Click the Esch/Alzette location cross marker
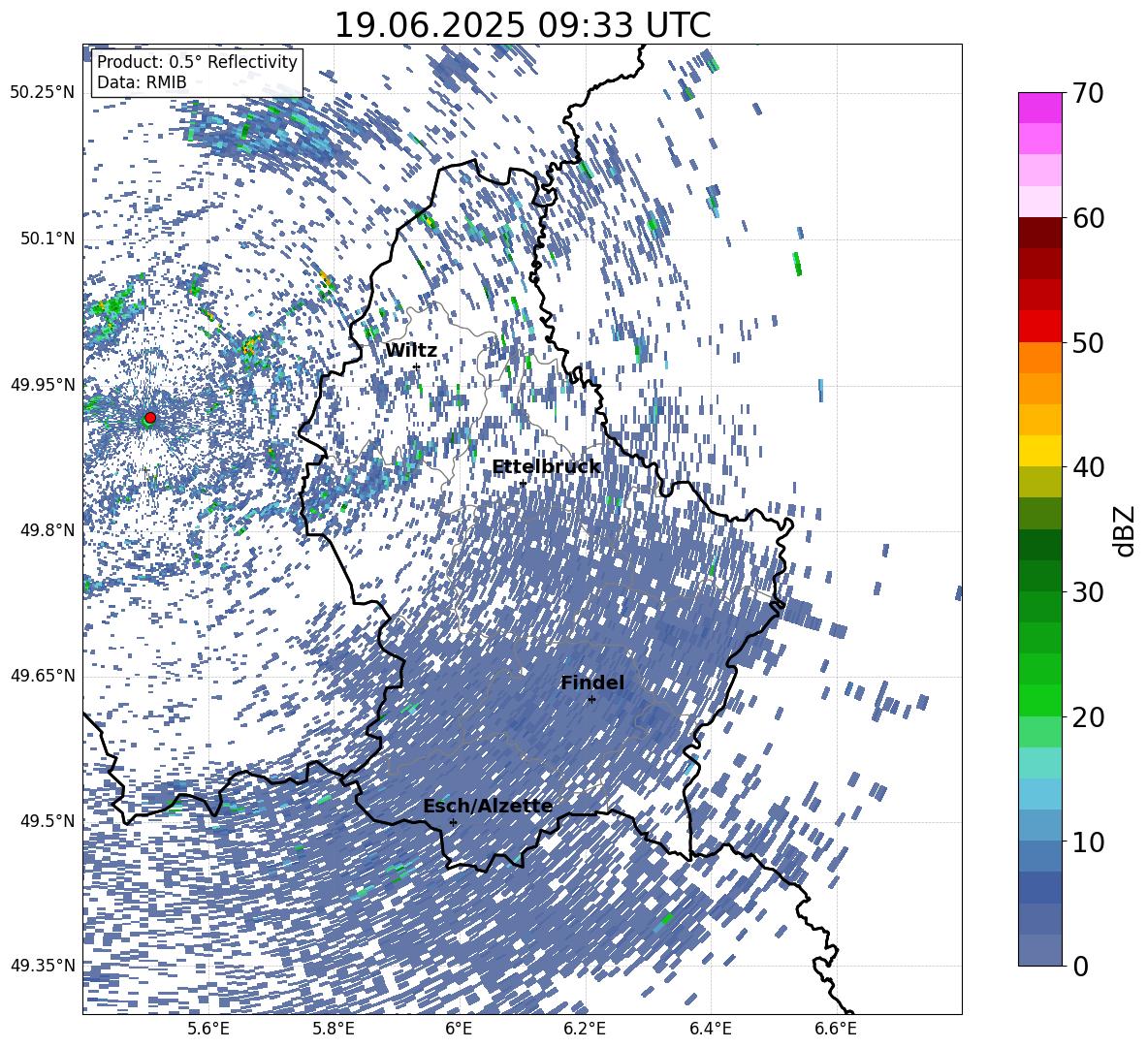Image resolution: width=1148 pixels, height=1048 pixels. click(x=453, y=822)
